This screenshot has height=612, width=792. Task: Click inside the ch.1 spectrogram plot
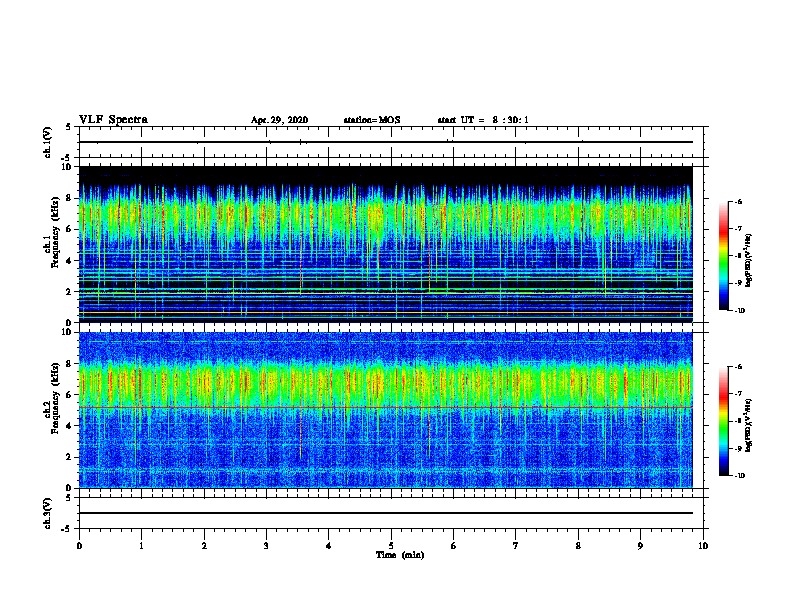(385, 244)
